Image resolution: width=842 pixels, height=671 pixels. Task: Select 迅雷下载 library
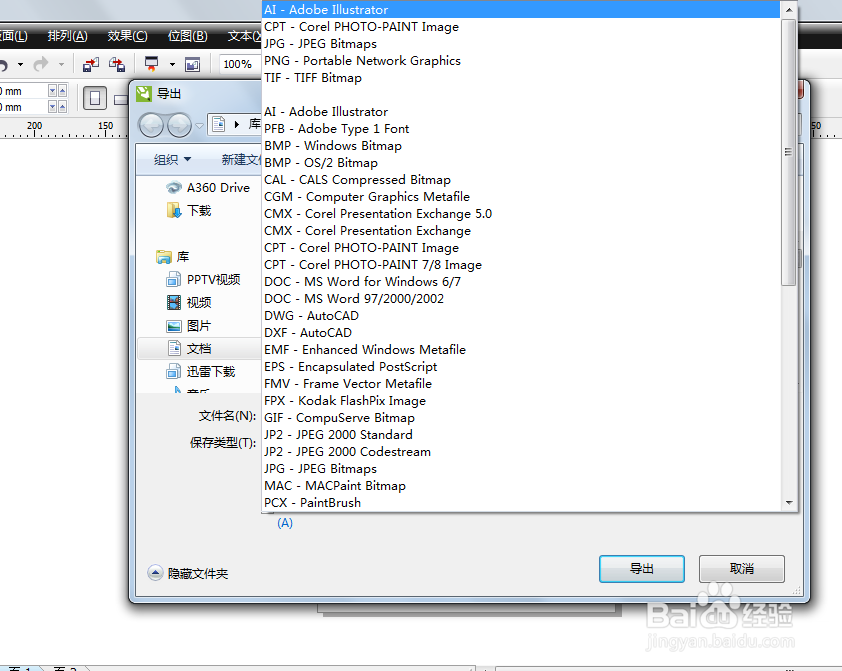201,371
